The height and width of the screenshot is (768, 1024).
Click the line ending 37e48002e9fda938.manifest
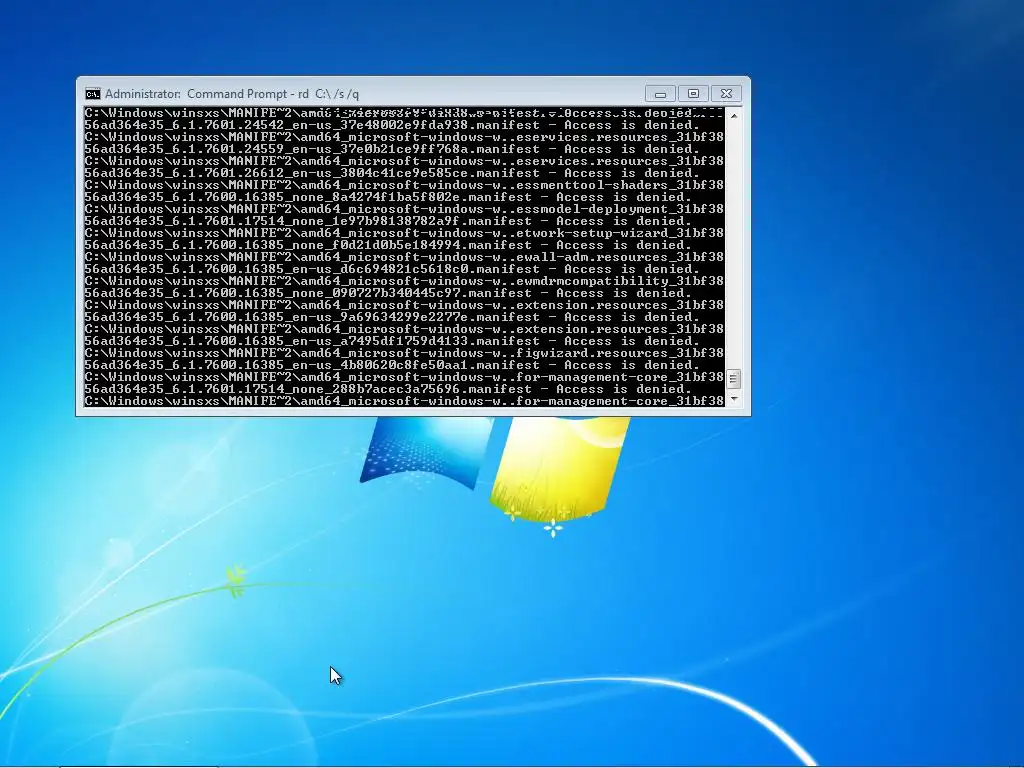392,125
